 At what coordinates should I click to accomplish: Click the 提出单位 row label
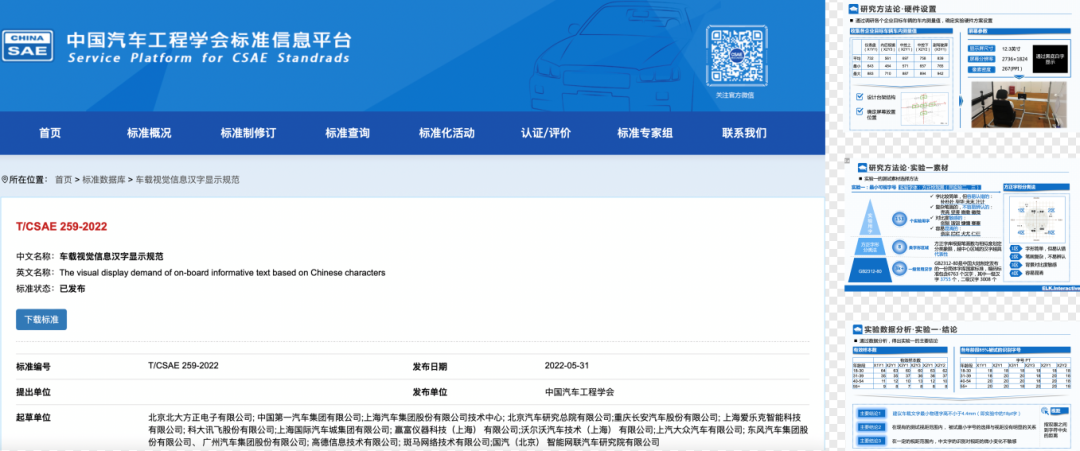coord(33,392)
